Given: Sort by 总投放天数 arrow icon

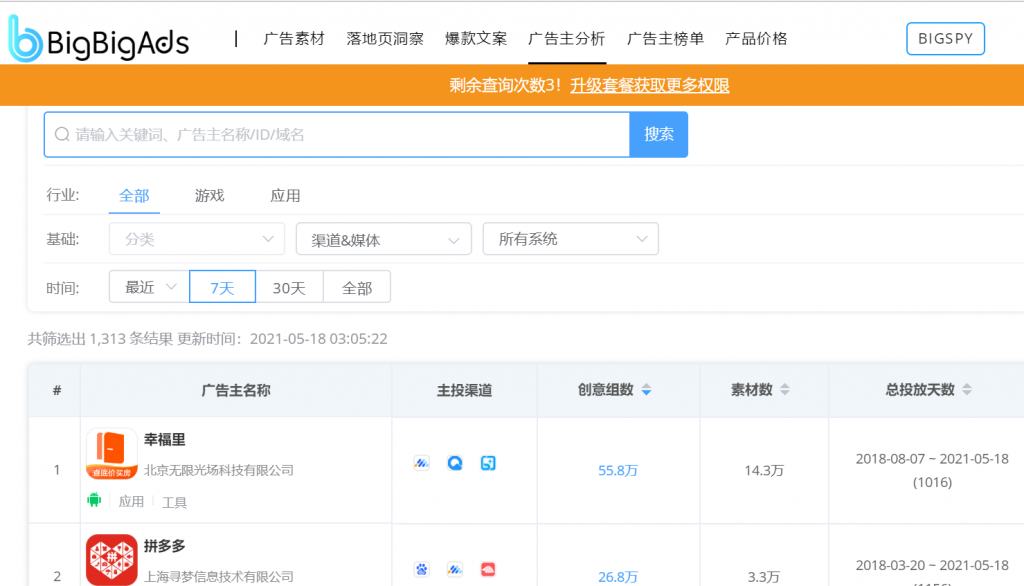Looking at the screenshot, I should 967,390.
